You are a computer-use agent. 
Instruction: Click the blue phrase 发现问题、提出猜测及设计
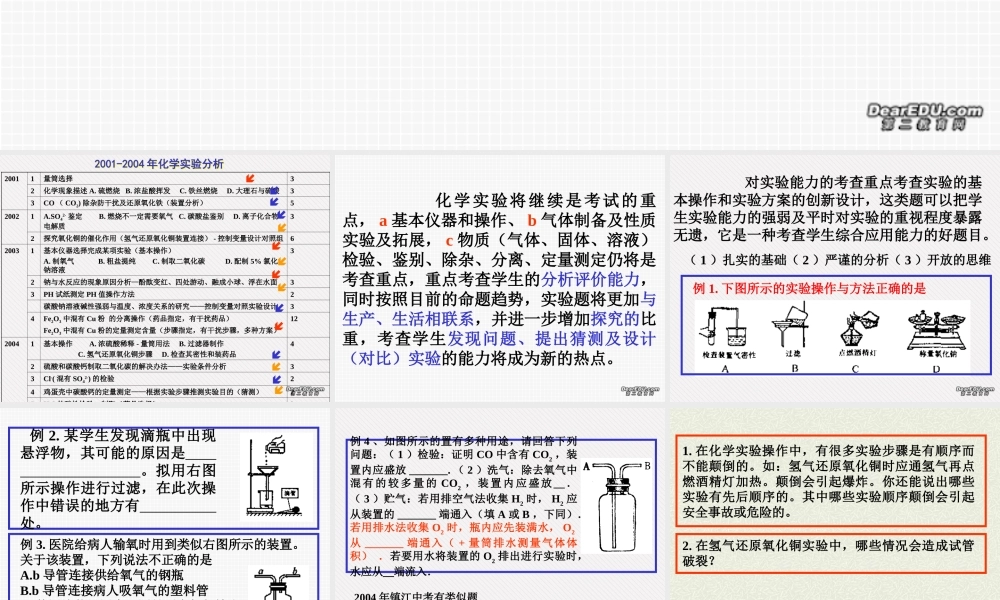552,339
